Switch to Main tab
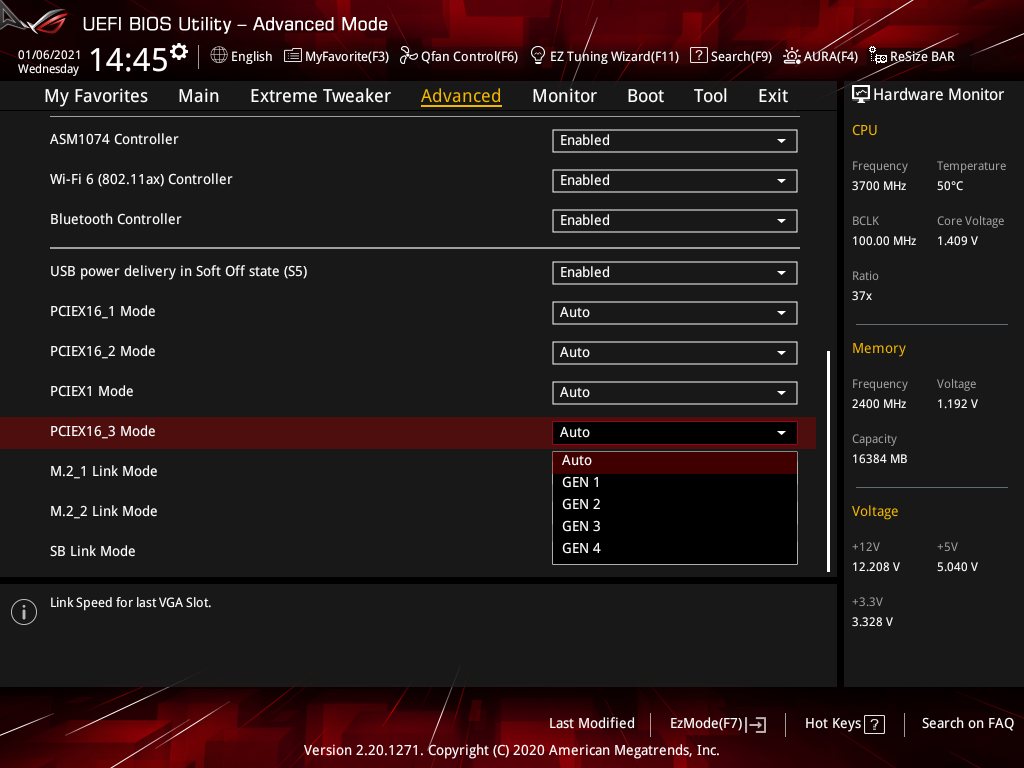The width and height of the screenshot is (1024, 768). point(199,96)
